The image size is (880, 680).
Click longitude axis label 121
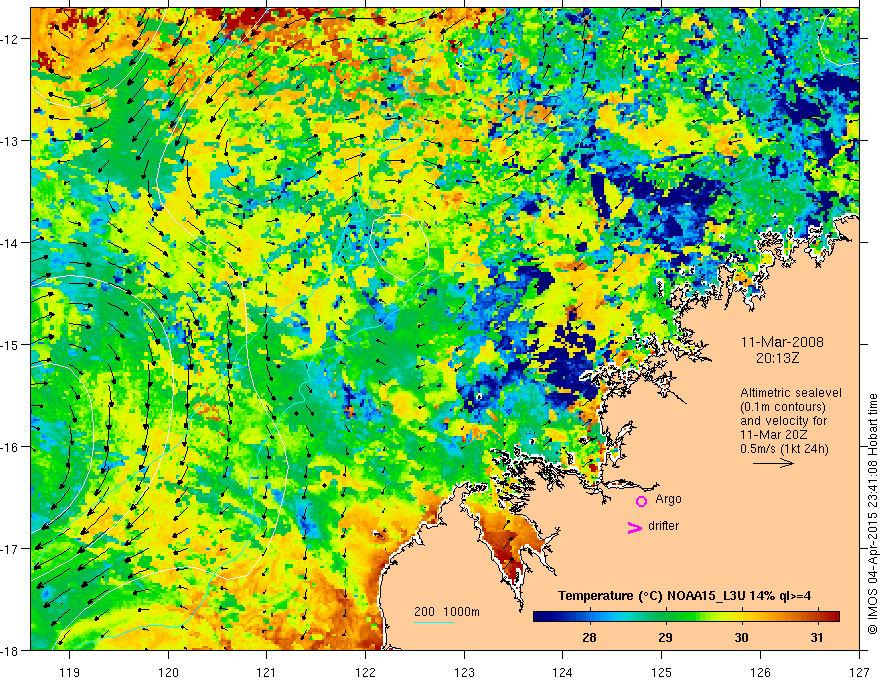pos(267,672)
